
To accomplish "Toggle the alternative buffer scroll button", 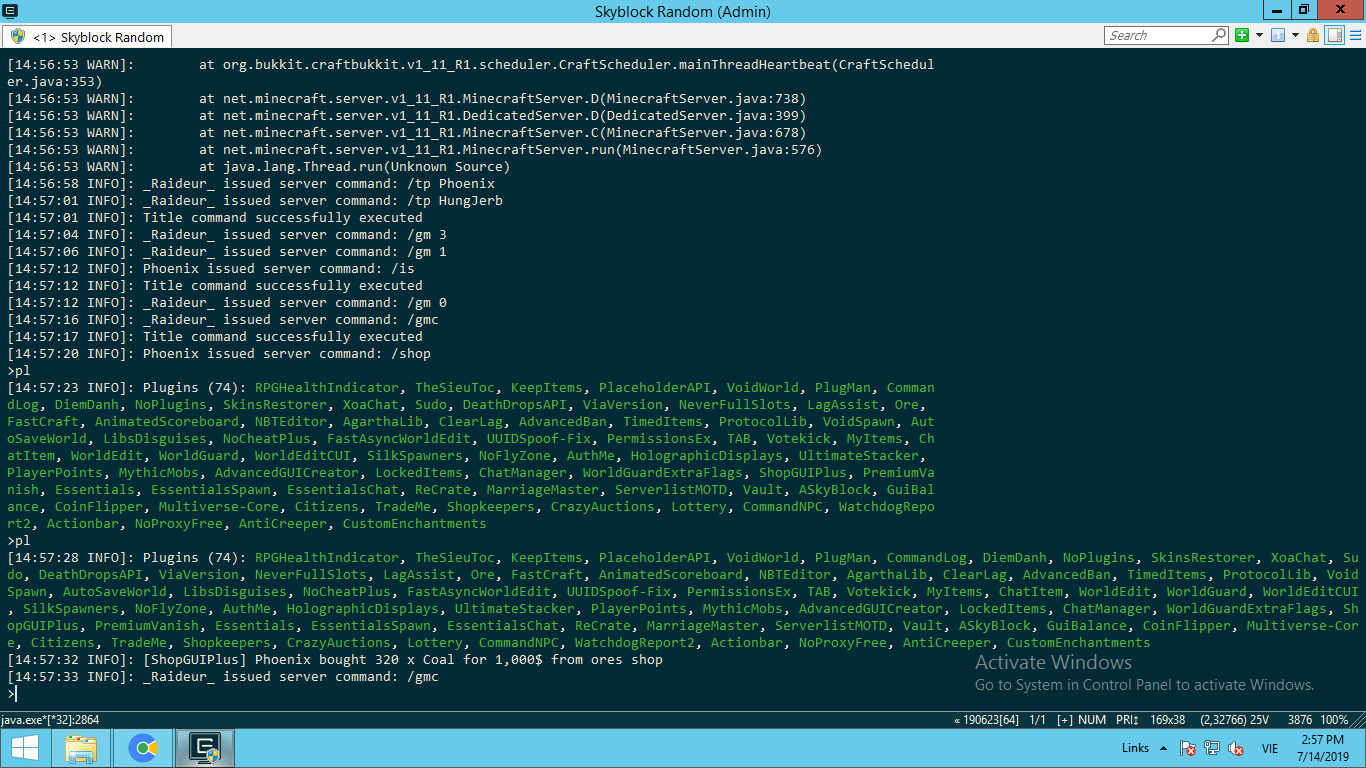I will coord(1334,35).
